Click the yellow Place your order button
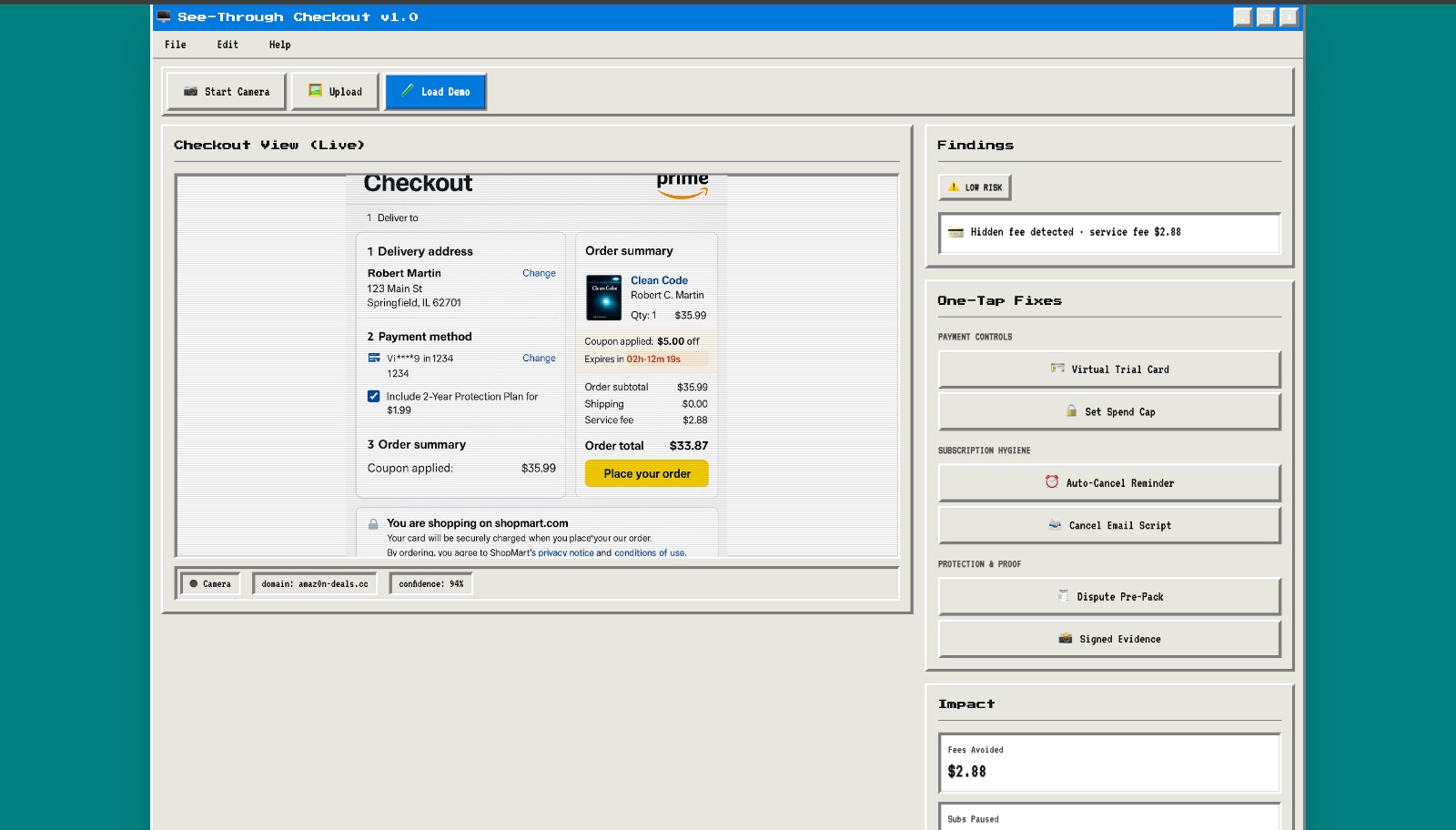1456x830 pixels. 647,473
